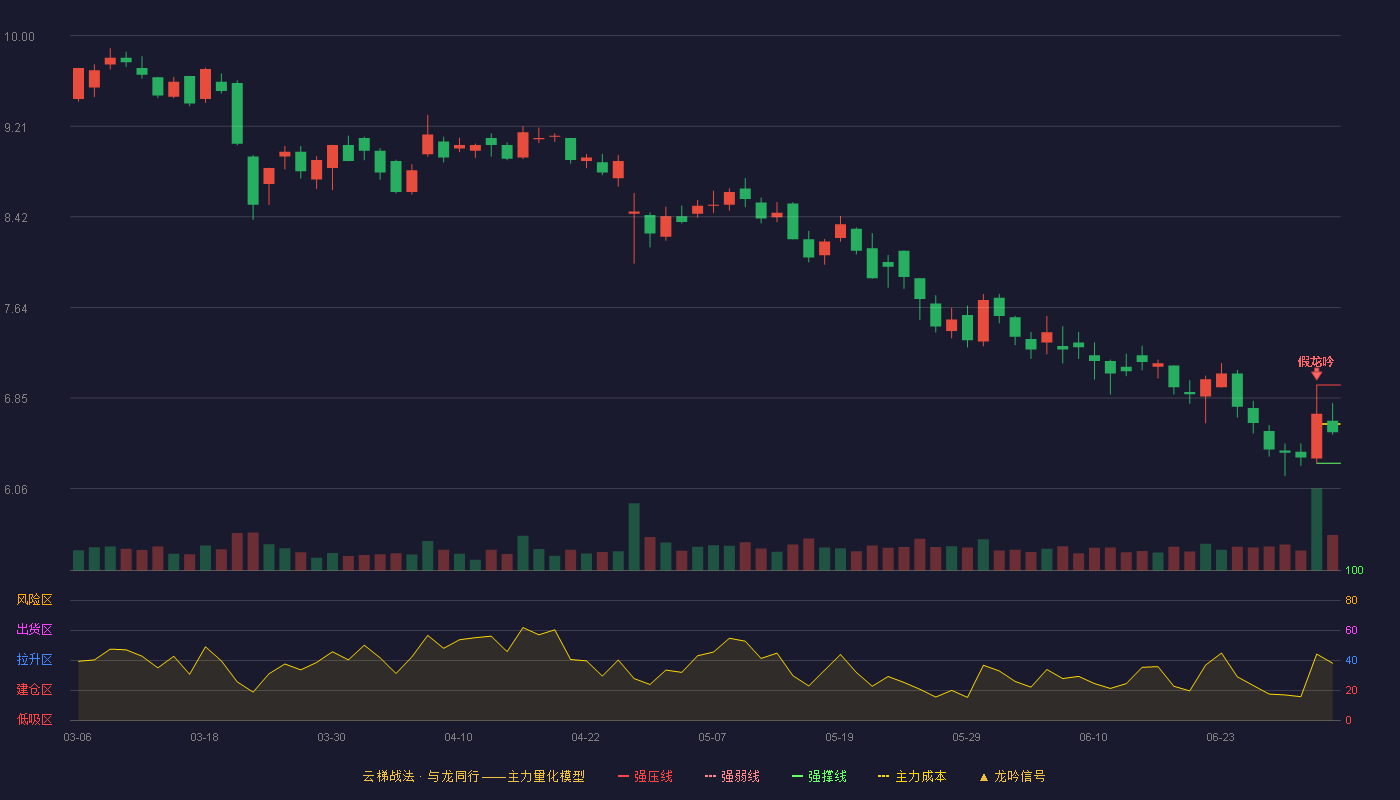Click the 03-30 date label
The image size is (1400, 800).
(331, 737)
